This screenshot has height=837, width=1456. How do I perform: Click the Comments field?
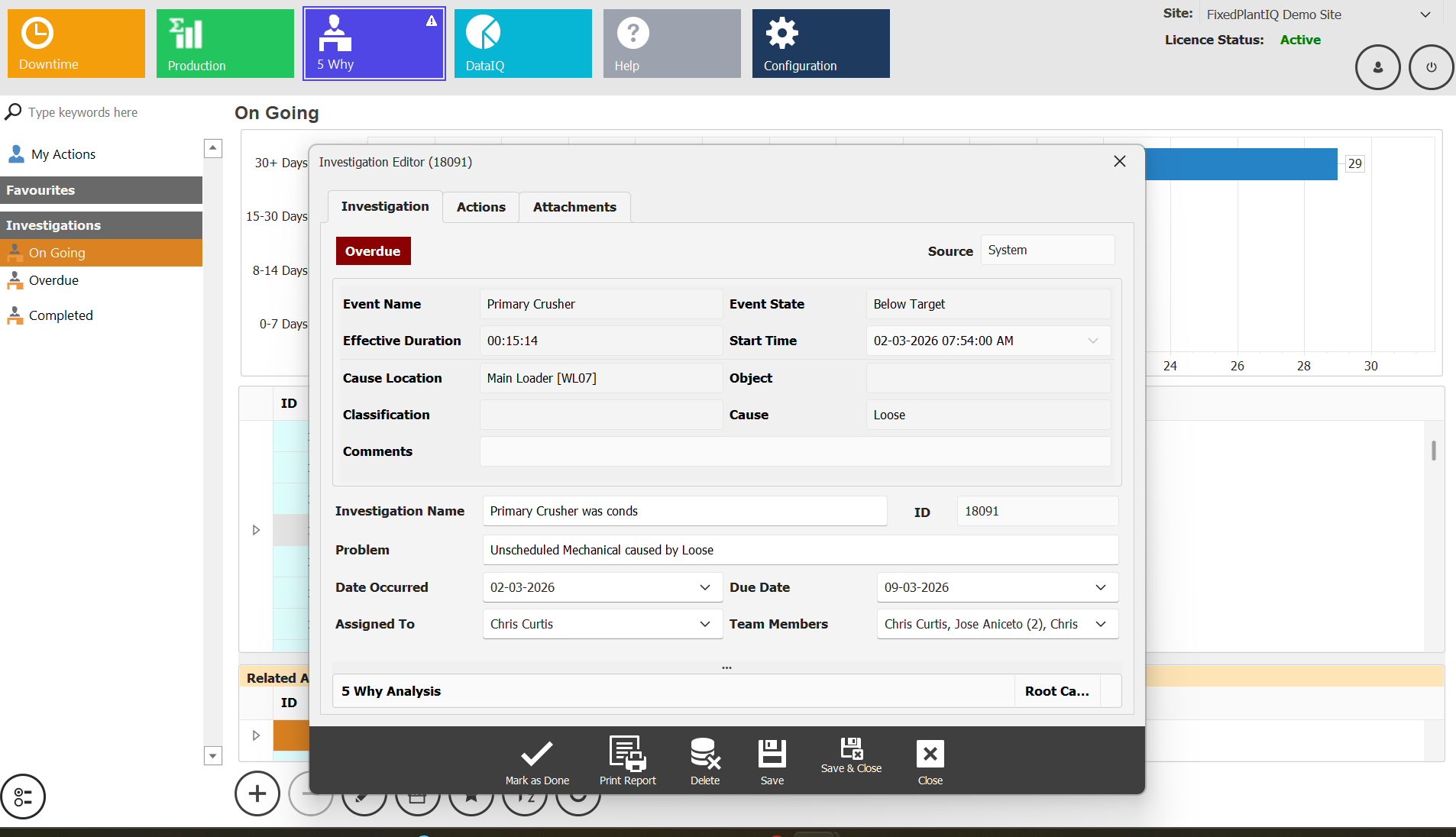pyautogui.click(x=795, y=451)
